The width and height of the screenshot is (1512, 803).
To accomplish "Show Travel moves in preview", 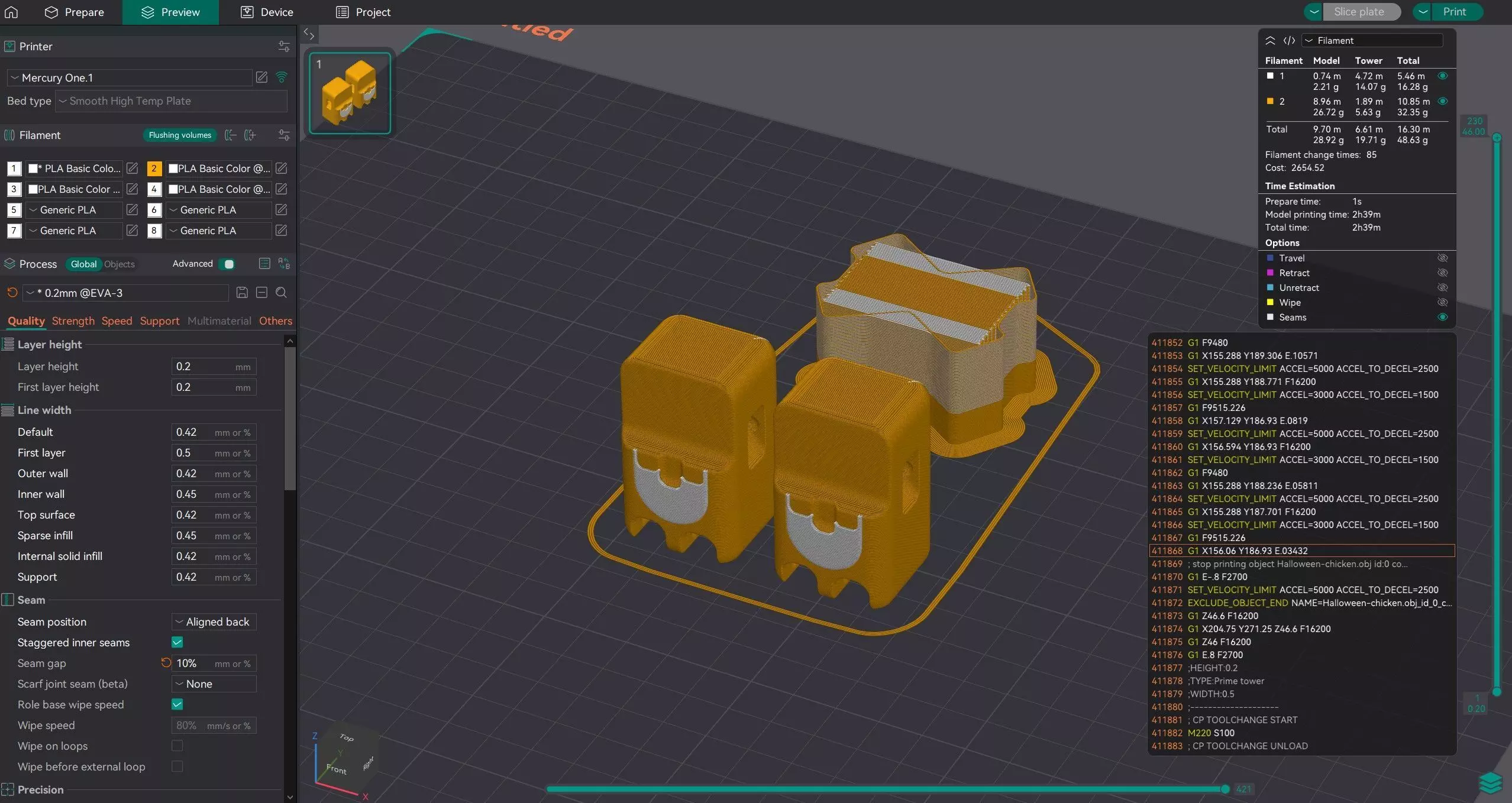I will [1443, 258].
